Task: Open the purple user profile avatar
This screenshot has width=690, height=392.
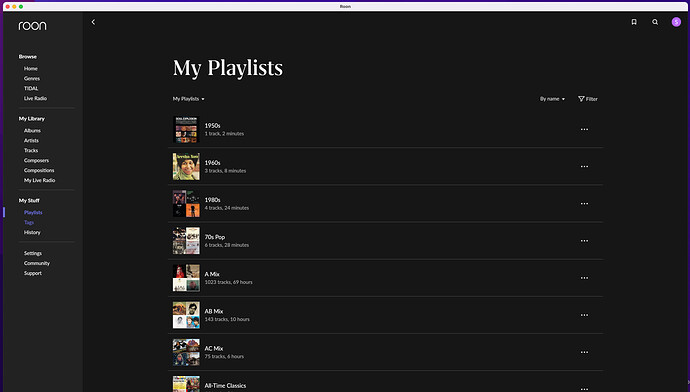Action: click(676, 22)
